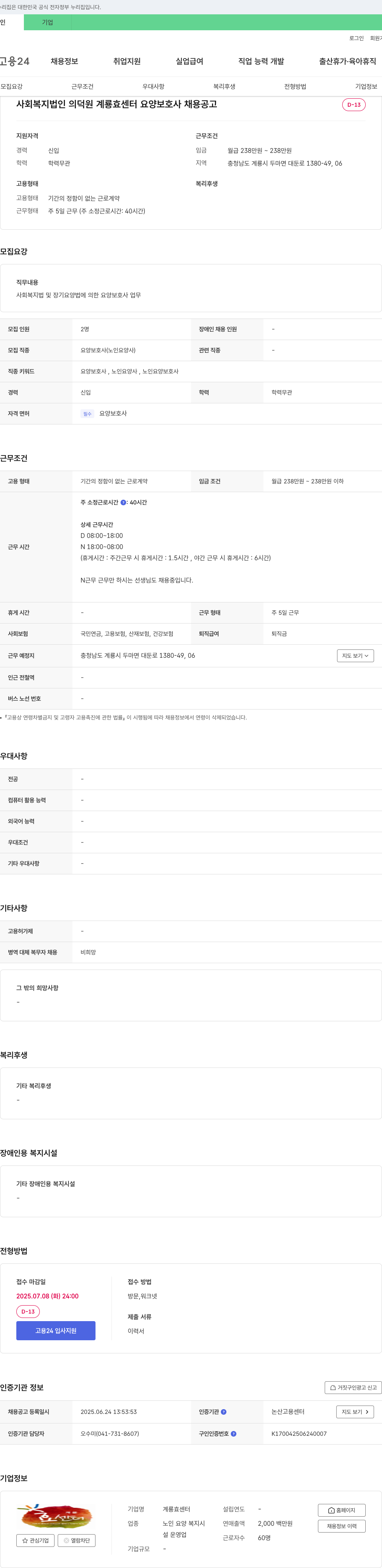Toggle 열람차단 button
Viewport: 382px width, 1568px height.
coord(77,1540)
